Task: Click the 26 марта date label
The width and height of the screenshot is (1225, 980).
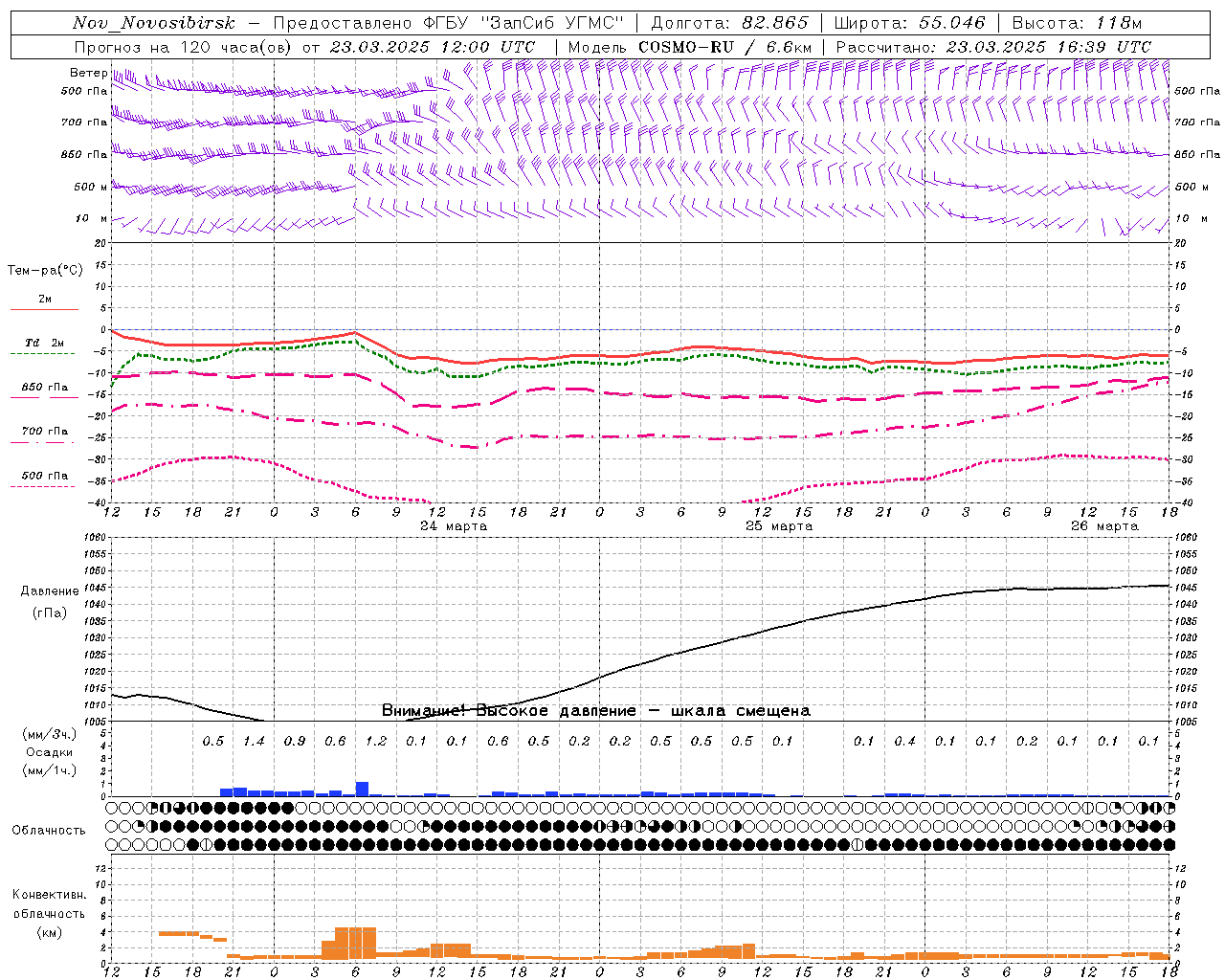Action: coord(1104,526)
